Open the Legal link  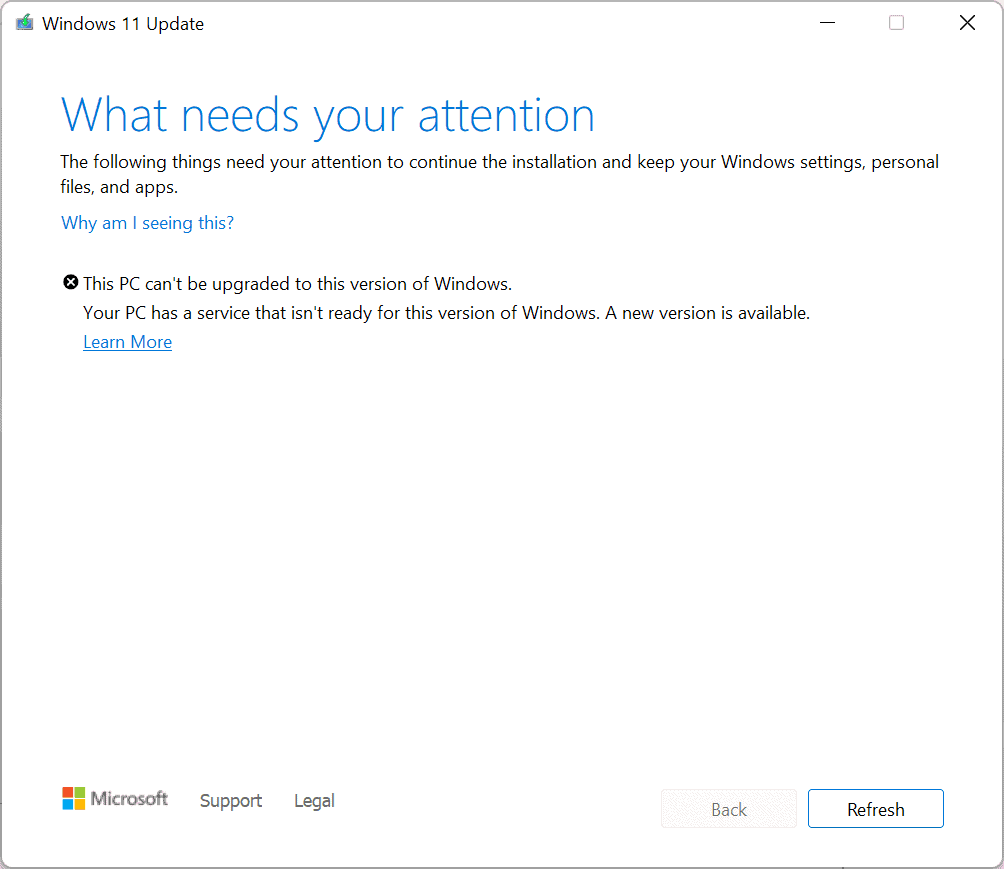click(x=314, y=800)
